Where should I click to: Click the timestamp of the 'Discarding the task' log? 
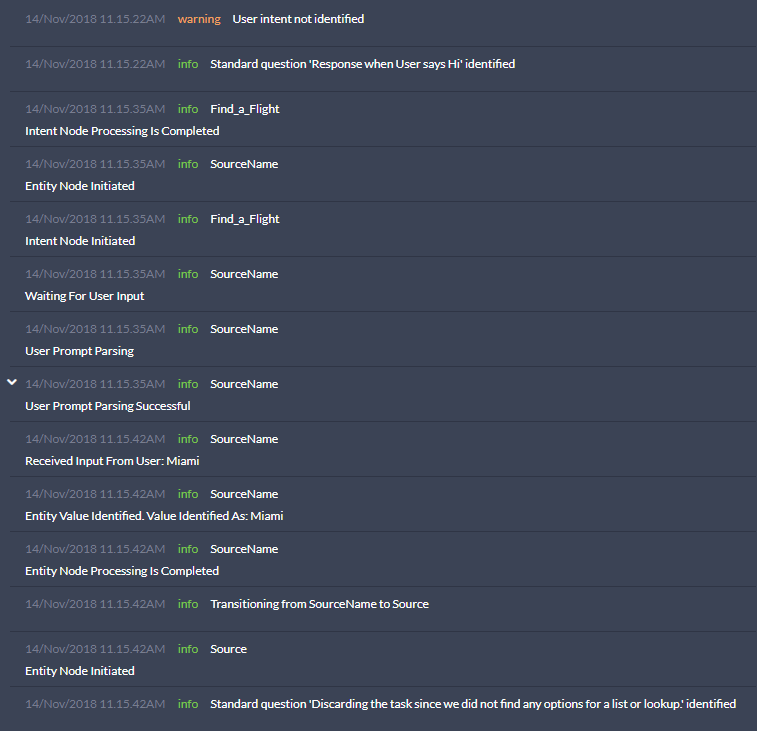[95, 704]
